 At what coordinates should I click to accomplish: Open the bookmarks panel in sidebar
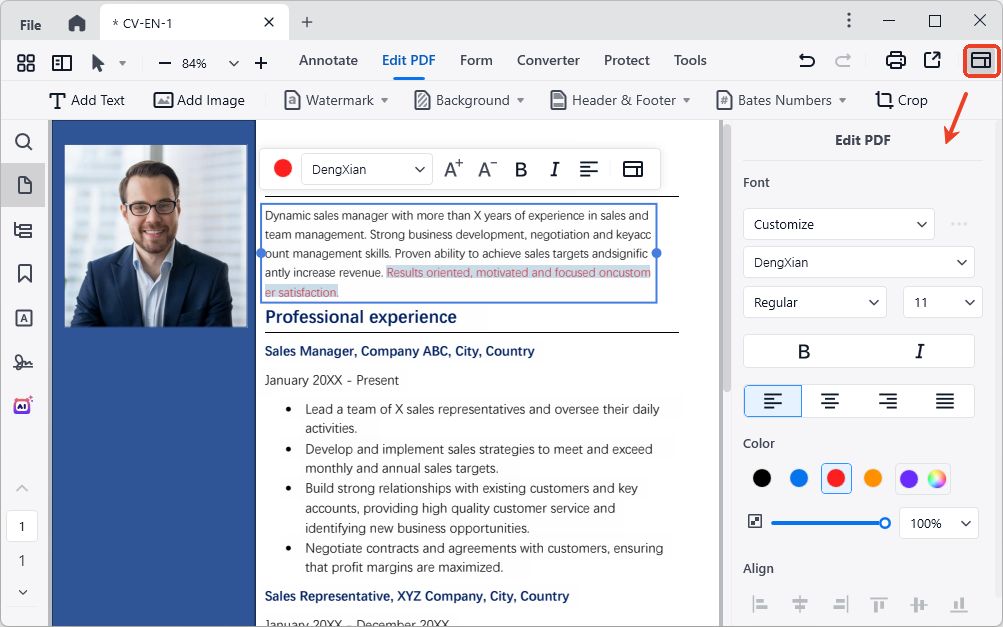(x=24, y=273)
